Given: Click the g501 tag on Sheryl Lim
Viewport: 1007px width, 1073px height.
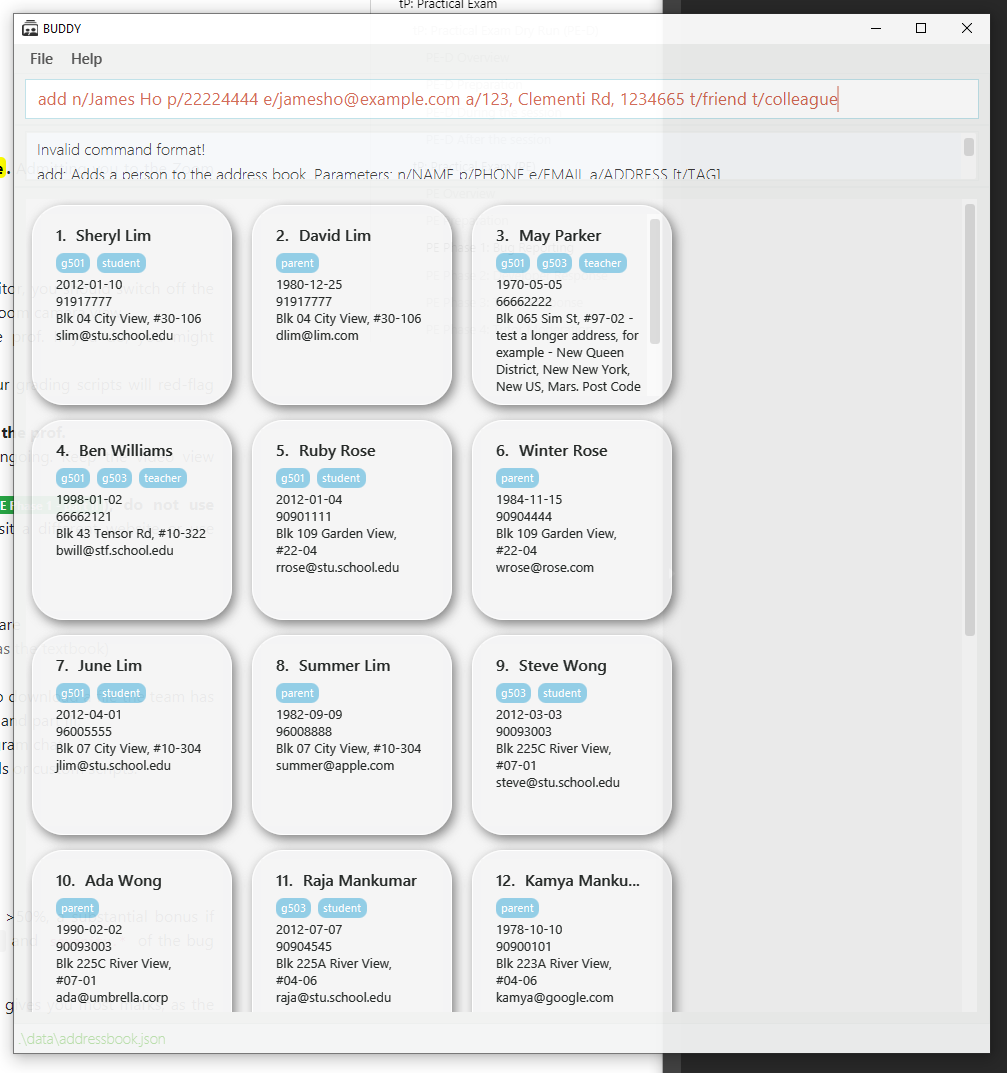Looking at the screenshot, I should point(73,263).
